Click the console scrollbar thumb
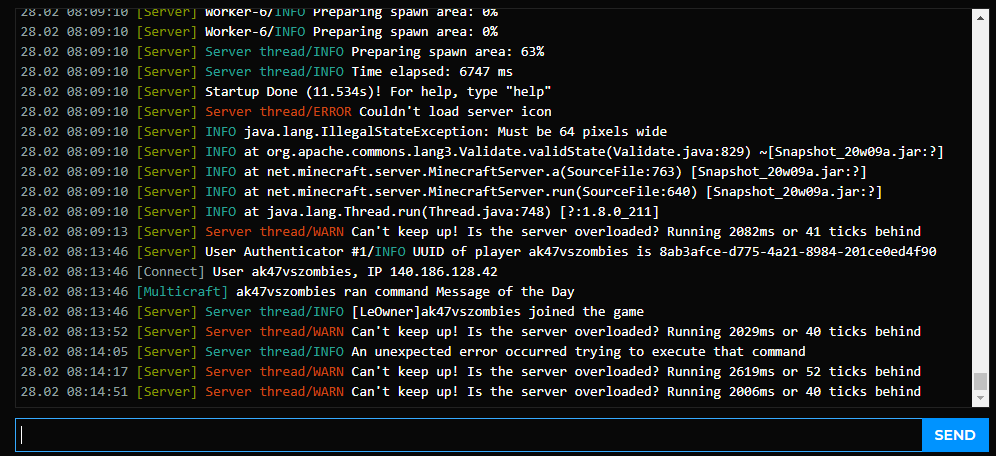Screen dimensions: 996x456 point(981,382)
